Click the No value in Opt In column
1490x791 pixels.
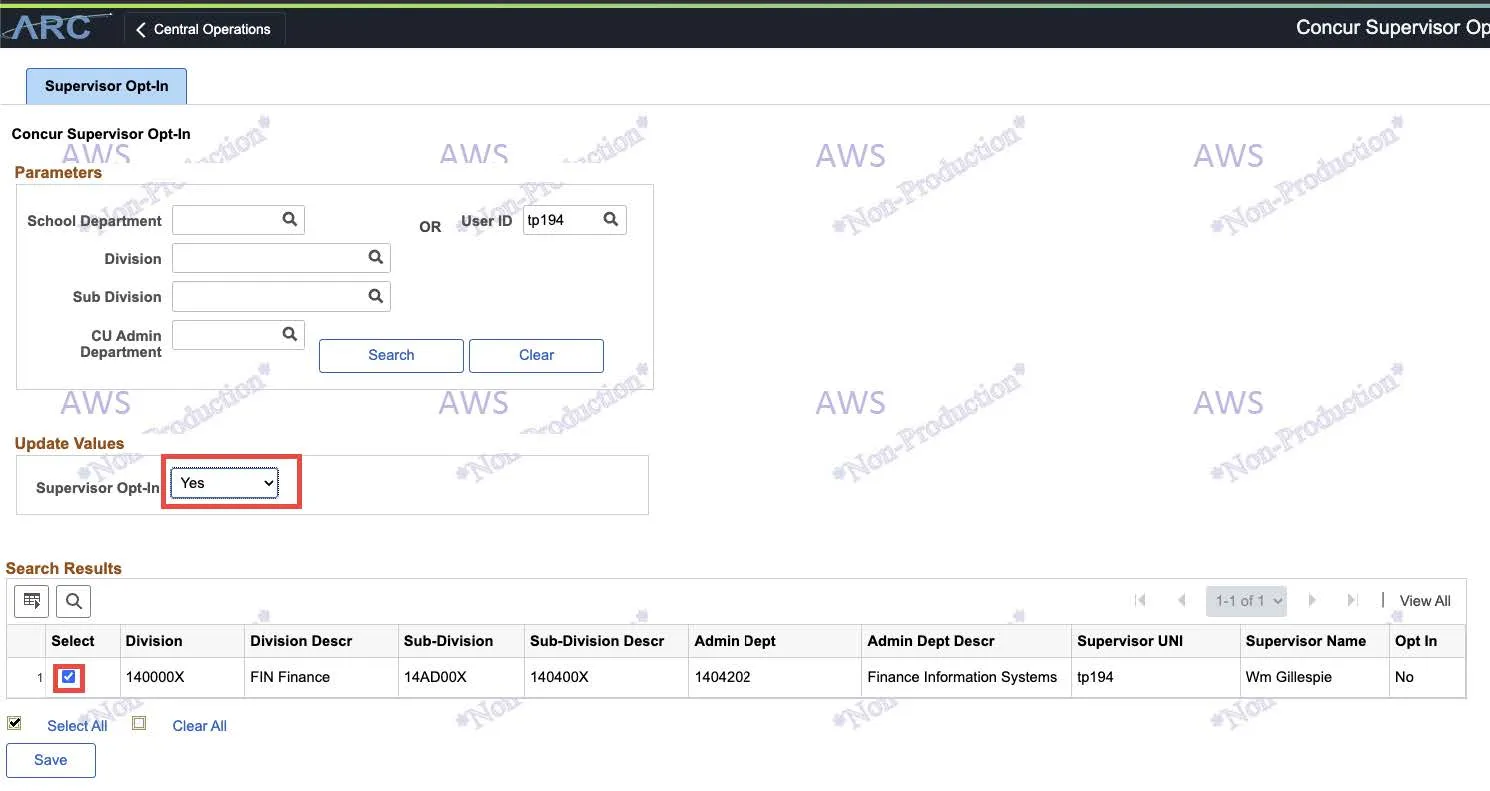[1404, 677]
